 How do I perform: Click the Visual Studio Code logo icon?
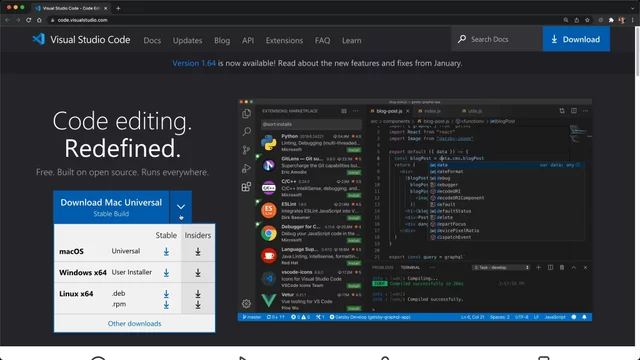(x=38, y=39)
